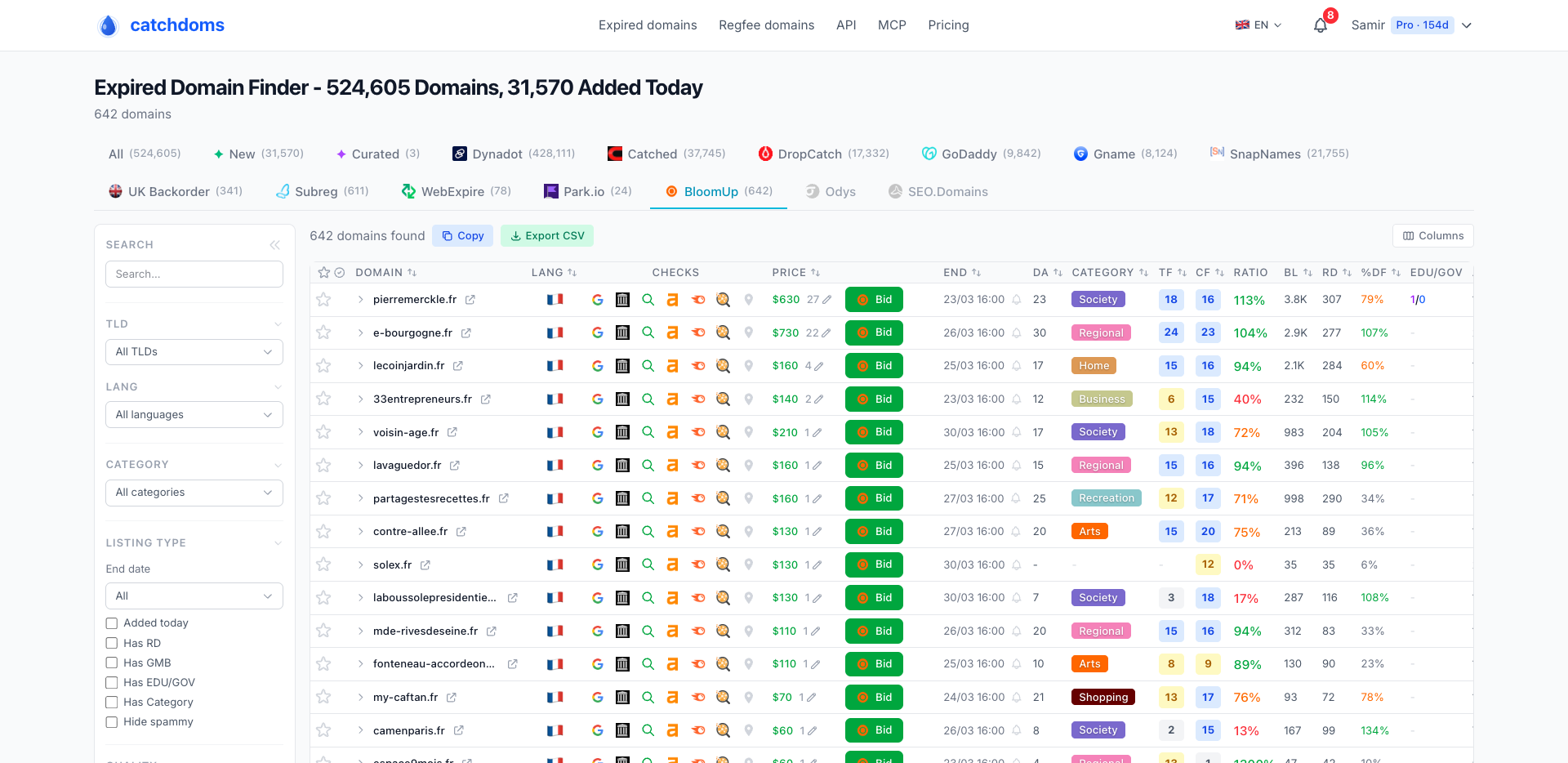Screen dimensions: 1568x763
Task: Tick the Has EDU/GOV checkbox
Action: pos(112,683)
